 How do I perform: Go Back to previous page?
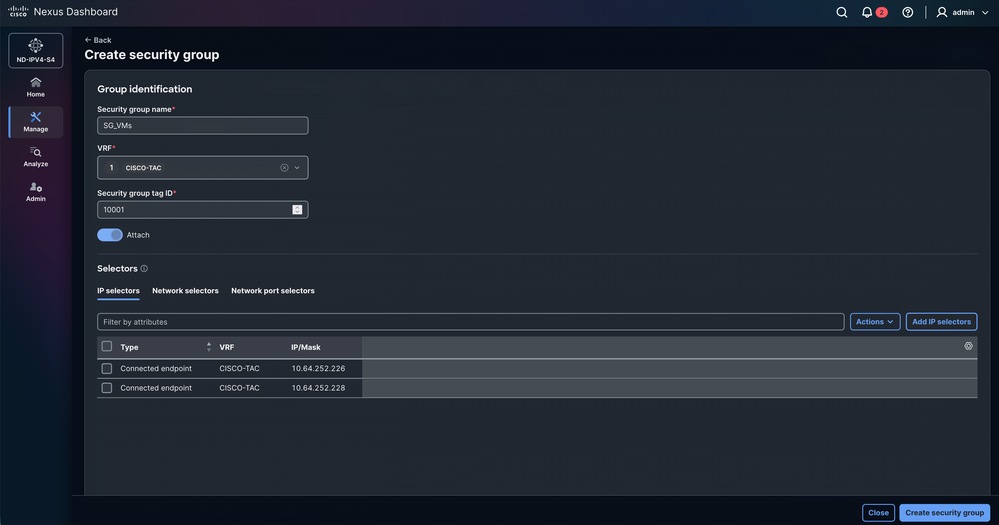point(98,40)
